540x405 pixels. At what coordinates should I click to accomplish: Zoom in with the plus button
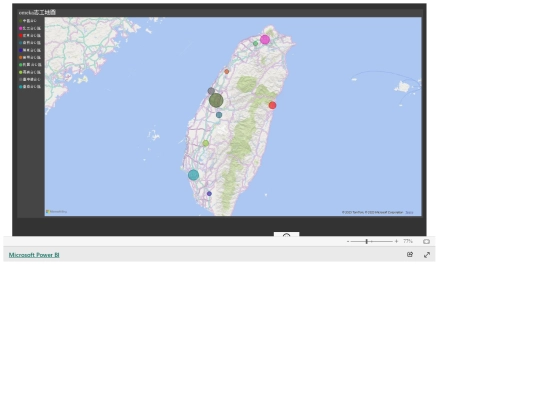coord(396,241)
